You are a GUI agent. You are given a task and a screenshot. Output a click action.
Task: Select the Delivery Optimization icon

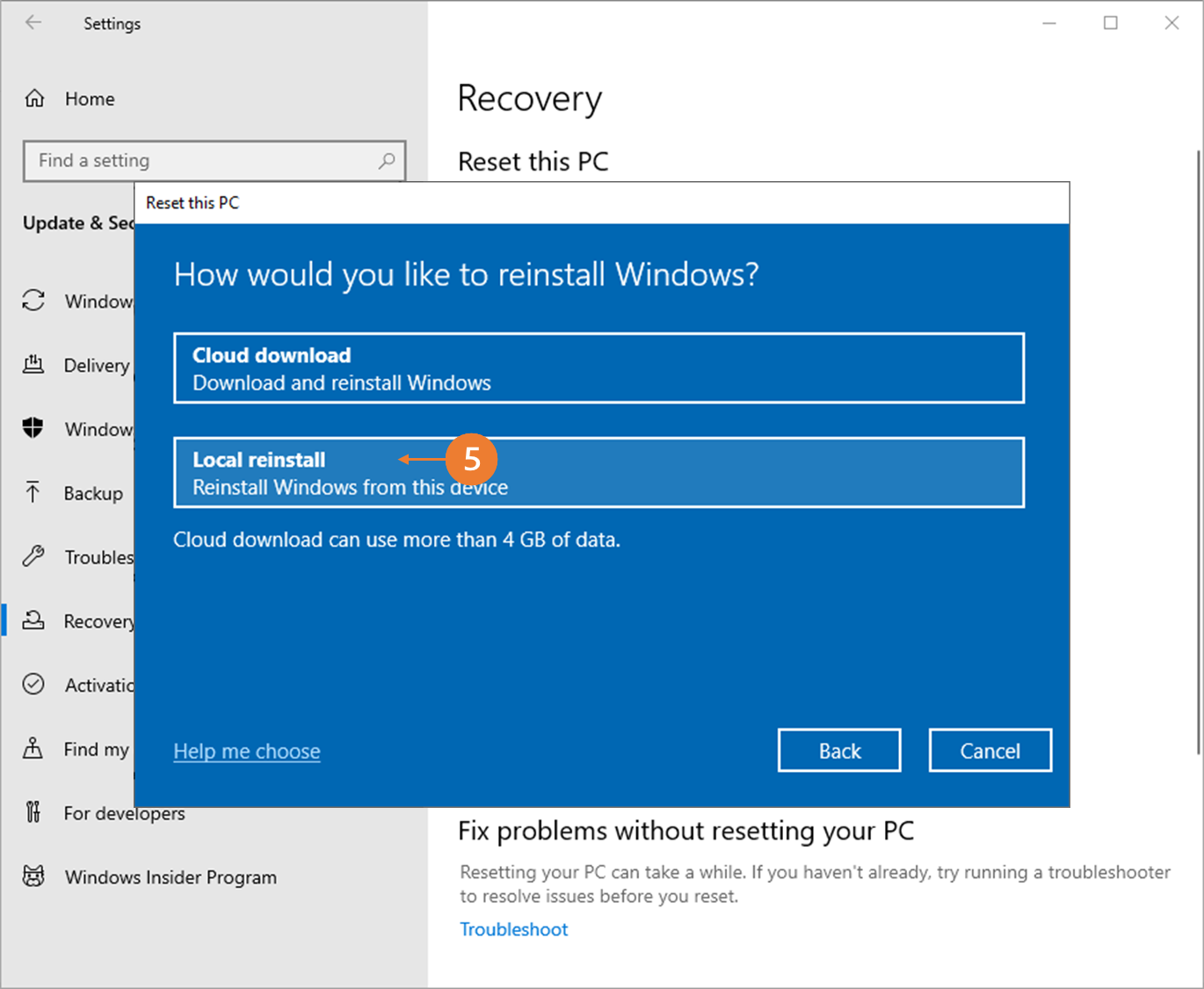(33, 365)
